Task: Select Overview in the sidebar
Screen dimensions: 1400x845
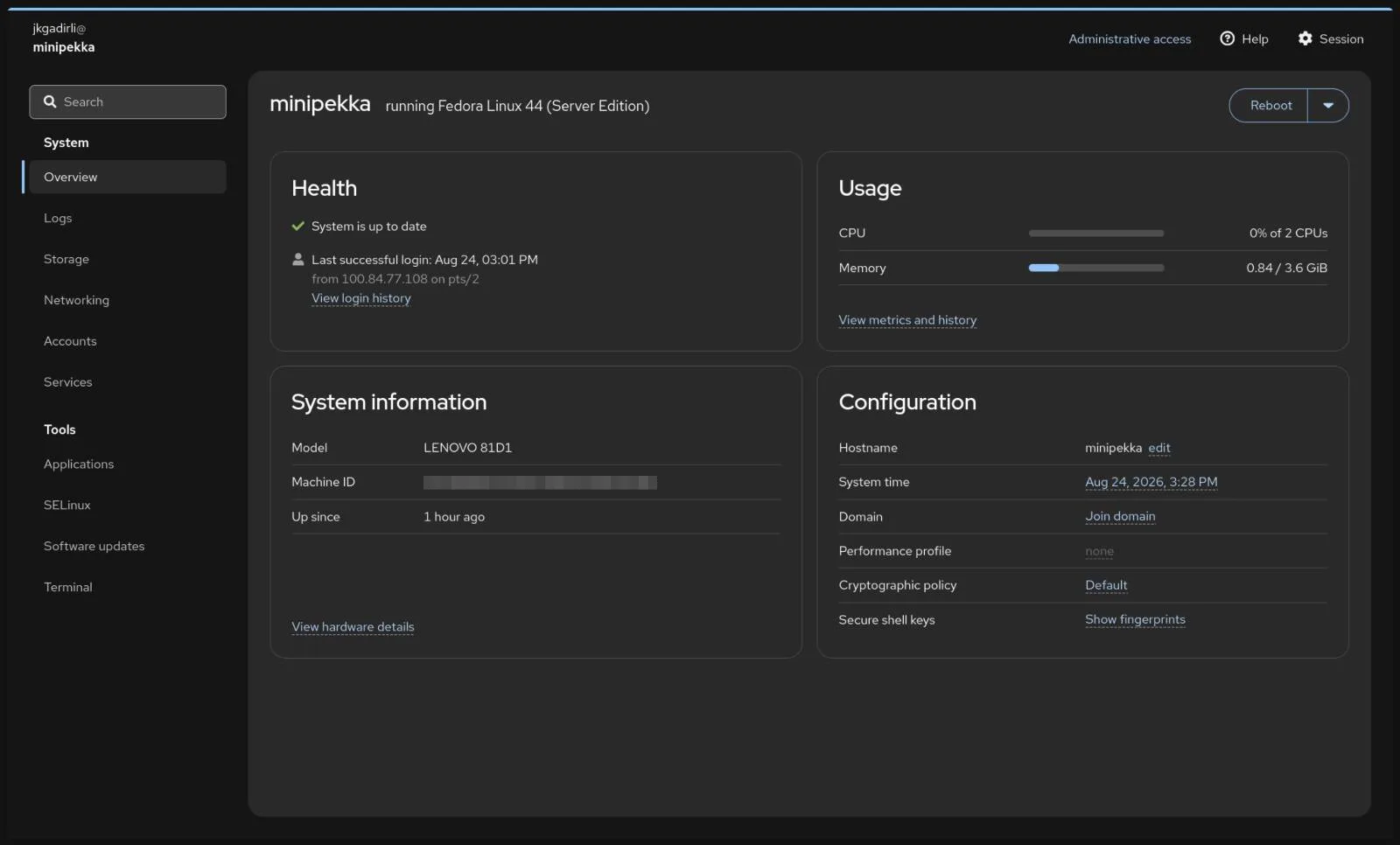Action: click(128, 177)
